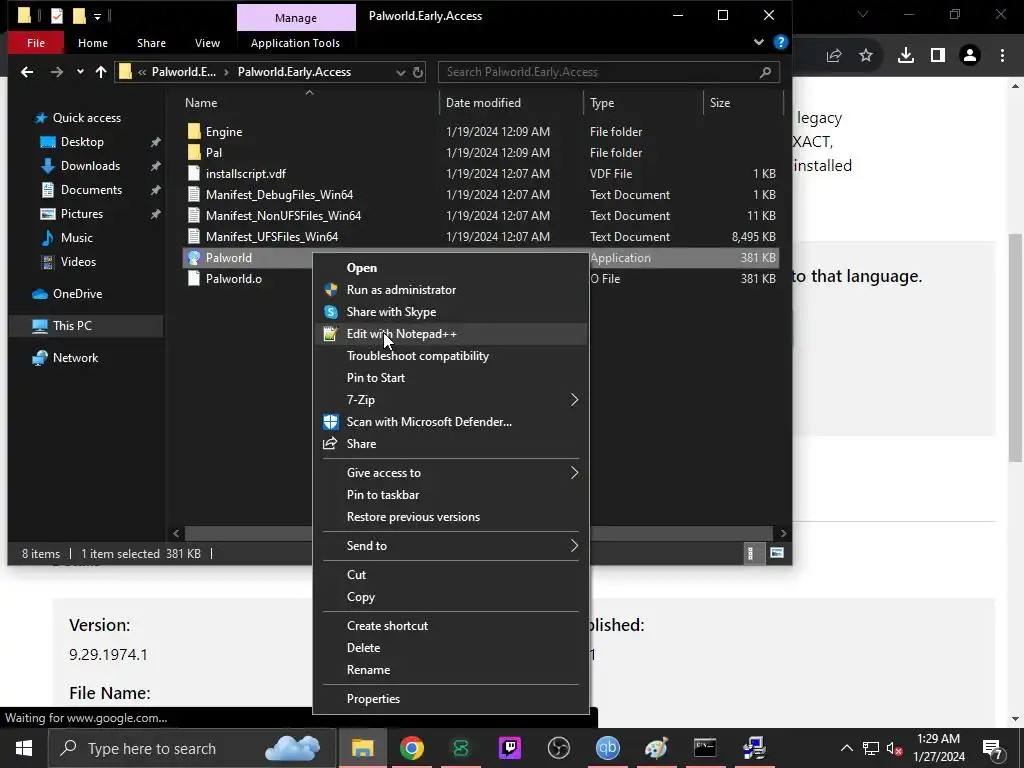1024x768 pixels.
Task: Expand the ribbon chevron in Explorer
Action: [758, 42]
